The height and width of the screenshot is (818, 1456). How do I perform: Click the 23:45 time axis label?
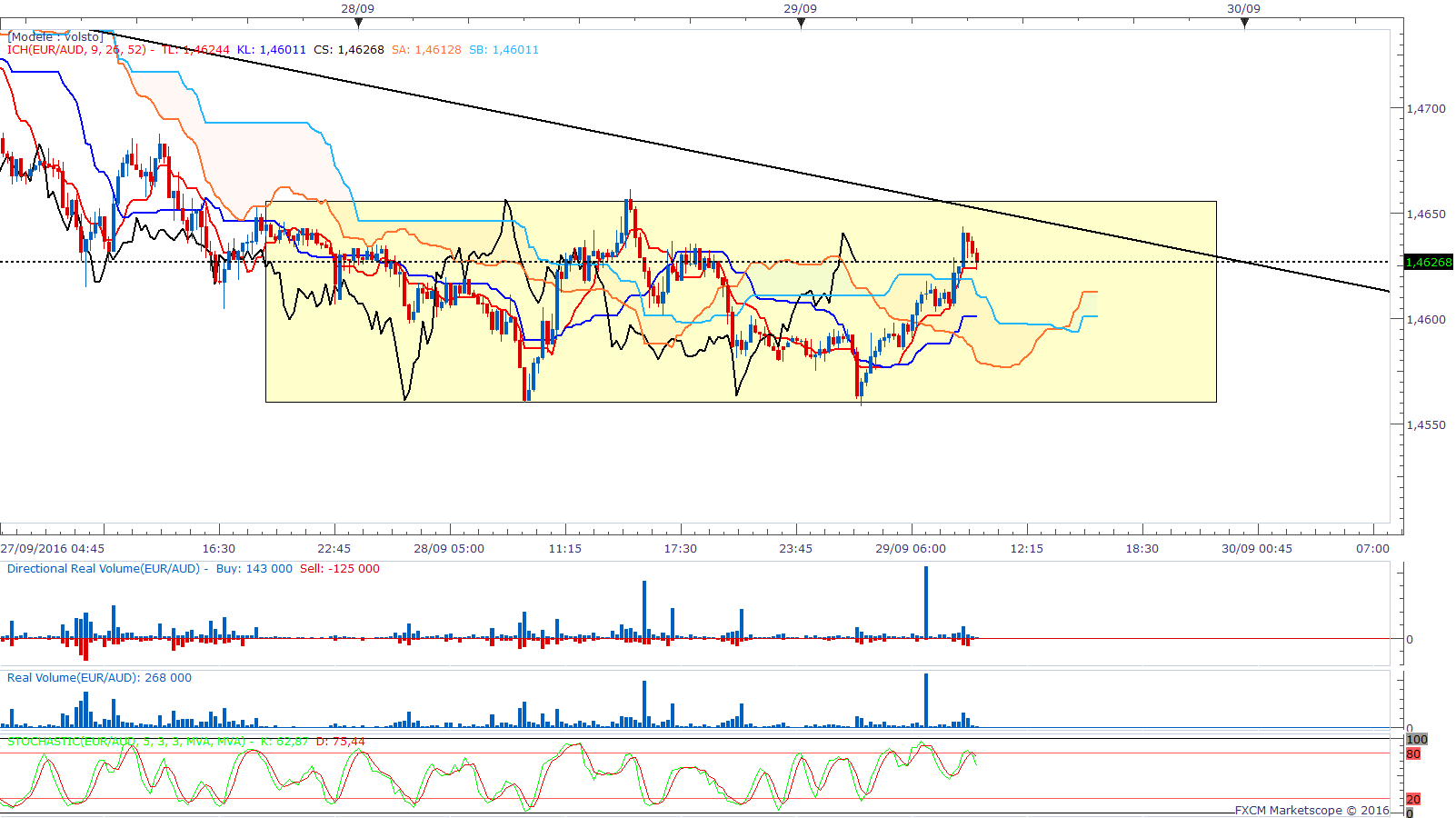(796, 548)
